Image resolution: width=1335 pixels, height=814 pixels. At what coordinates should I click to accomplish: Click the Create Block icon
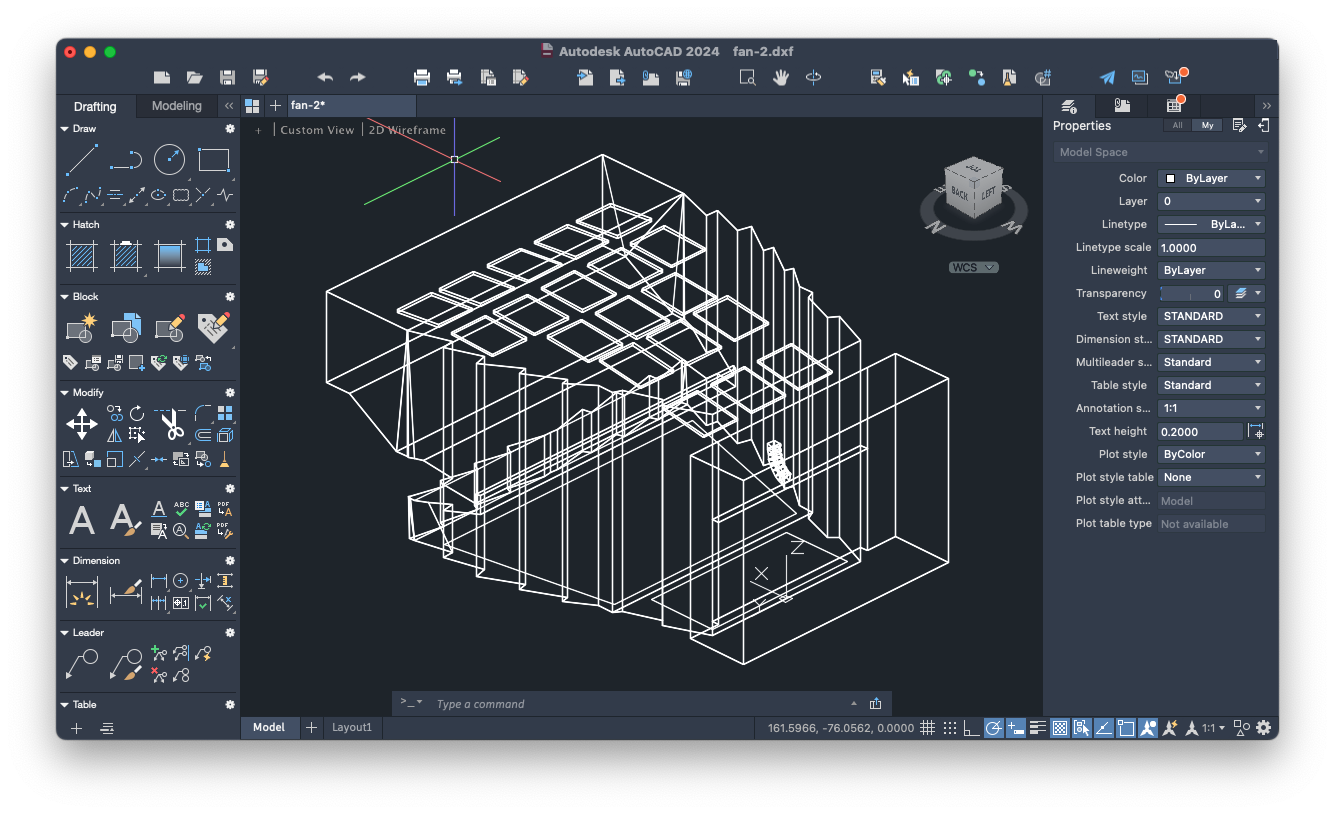point(82,327)
